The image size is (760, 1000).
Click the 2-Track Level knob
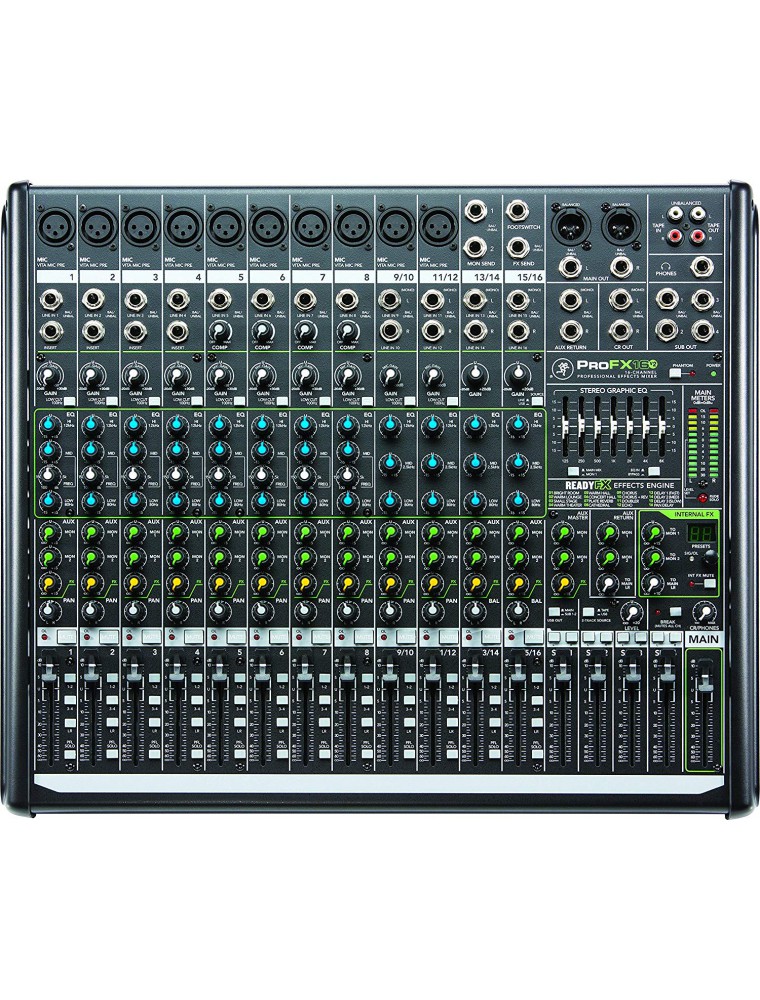[632, 610]
